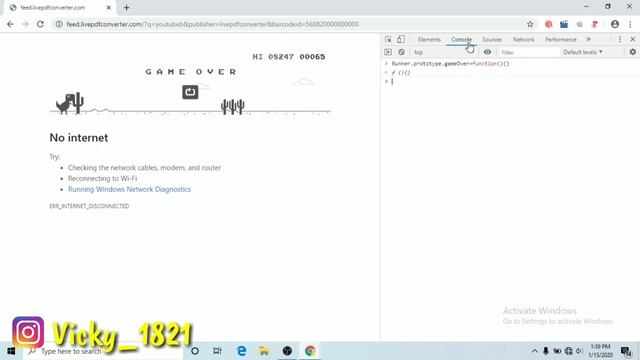This screenshot has width=640, height=360.
Task: Click the No internet heading
Action: tap(79, 138)
